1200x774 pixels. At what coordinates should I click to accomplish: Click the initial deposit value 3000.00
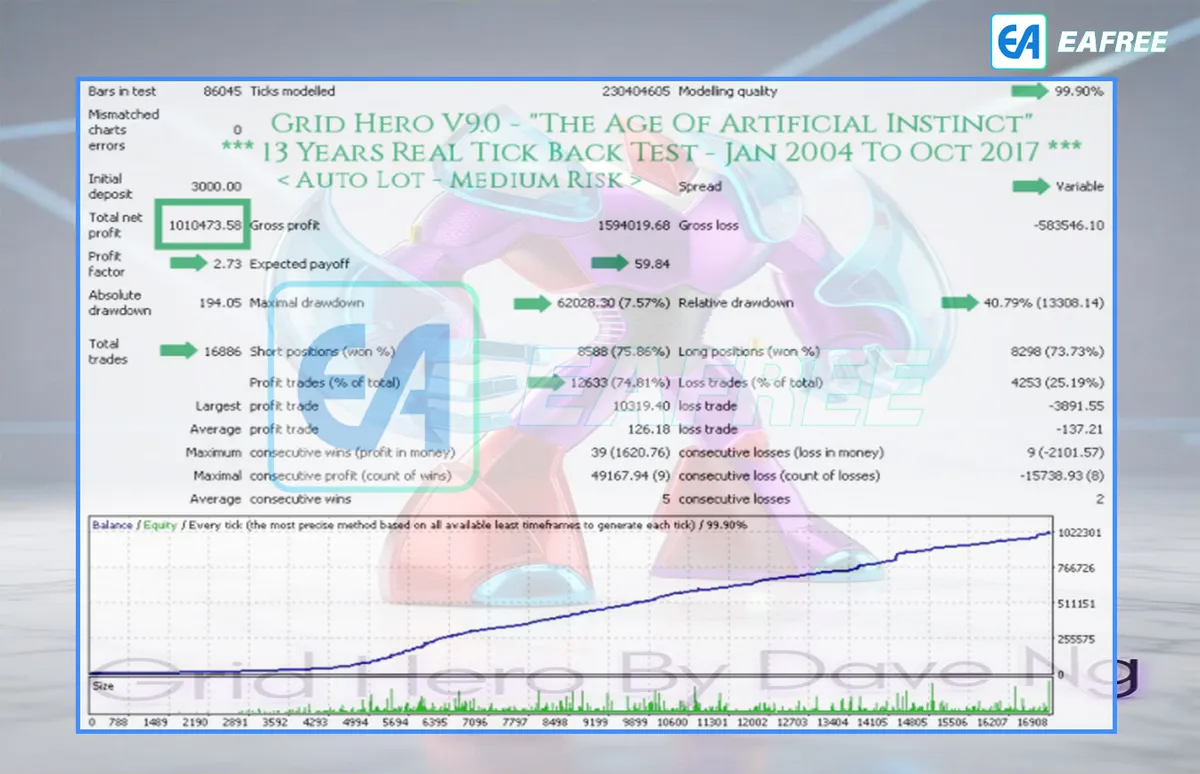[x=216, y=186]
